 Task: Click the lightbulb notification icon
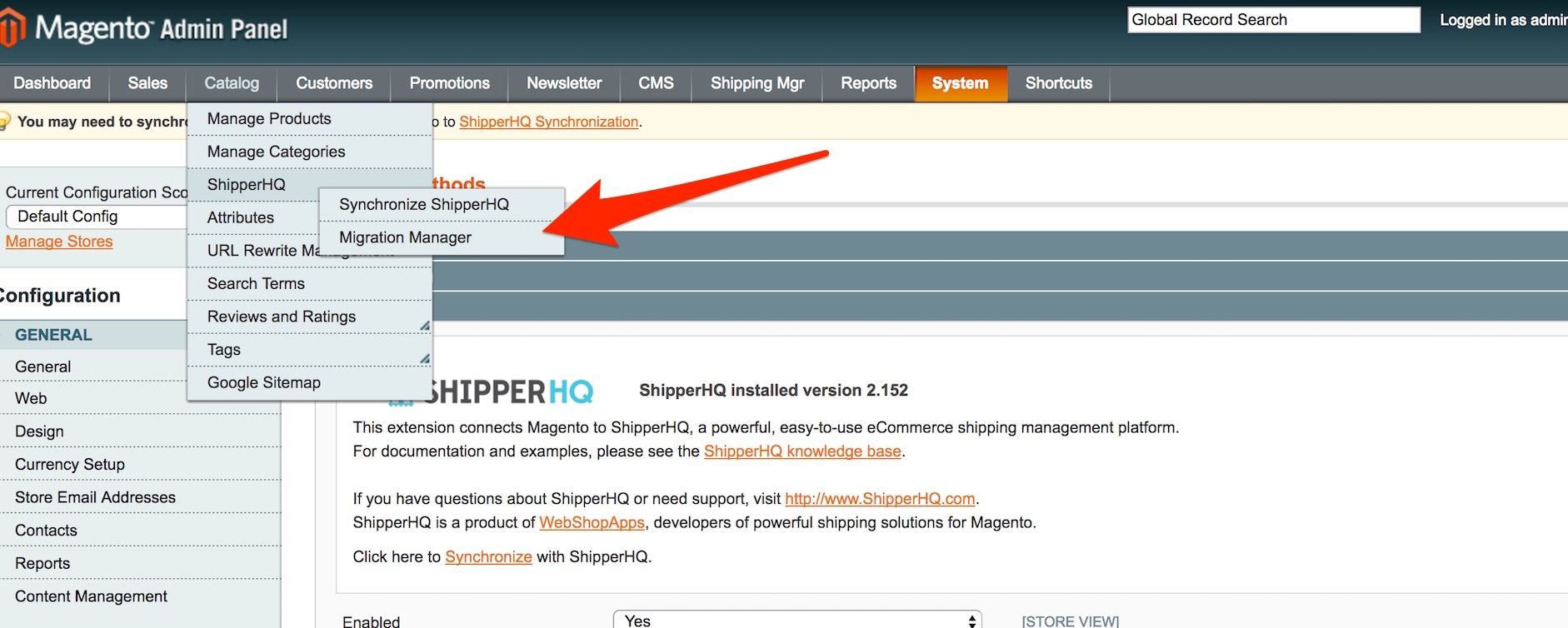[4, 122]
